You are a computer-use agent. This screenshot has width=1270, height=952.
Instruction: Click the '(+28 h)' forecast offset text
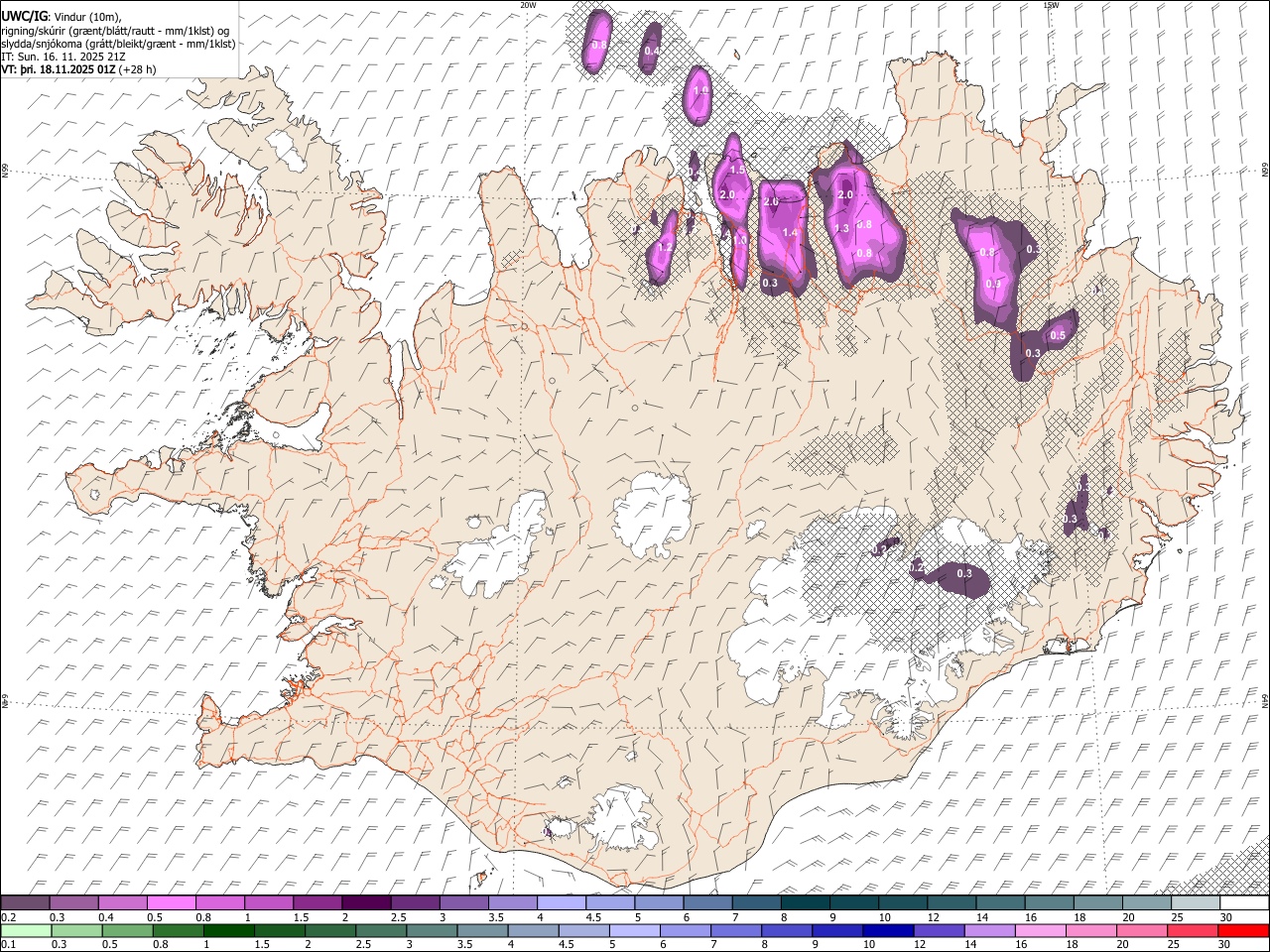137,69
